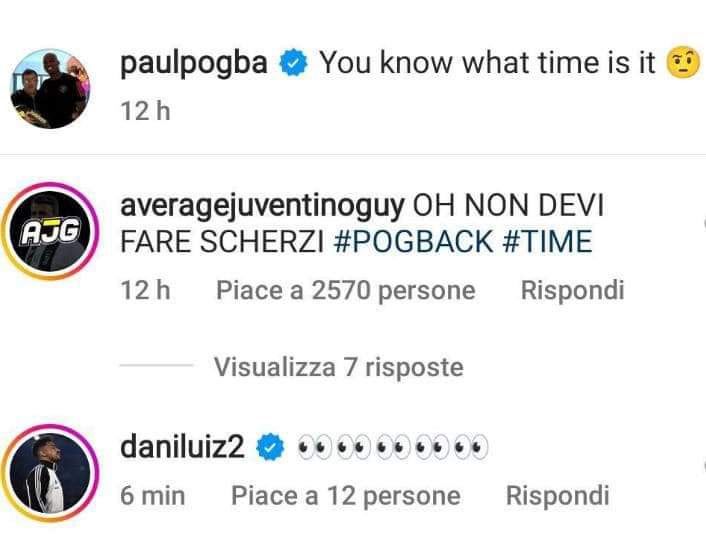View likes 'Piace a 12 persone'
The height and width of the screenshot is (554, 706).
[x=345, y=495]
